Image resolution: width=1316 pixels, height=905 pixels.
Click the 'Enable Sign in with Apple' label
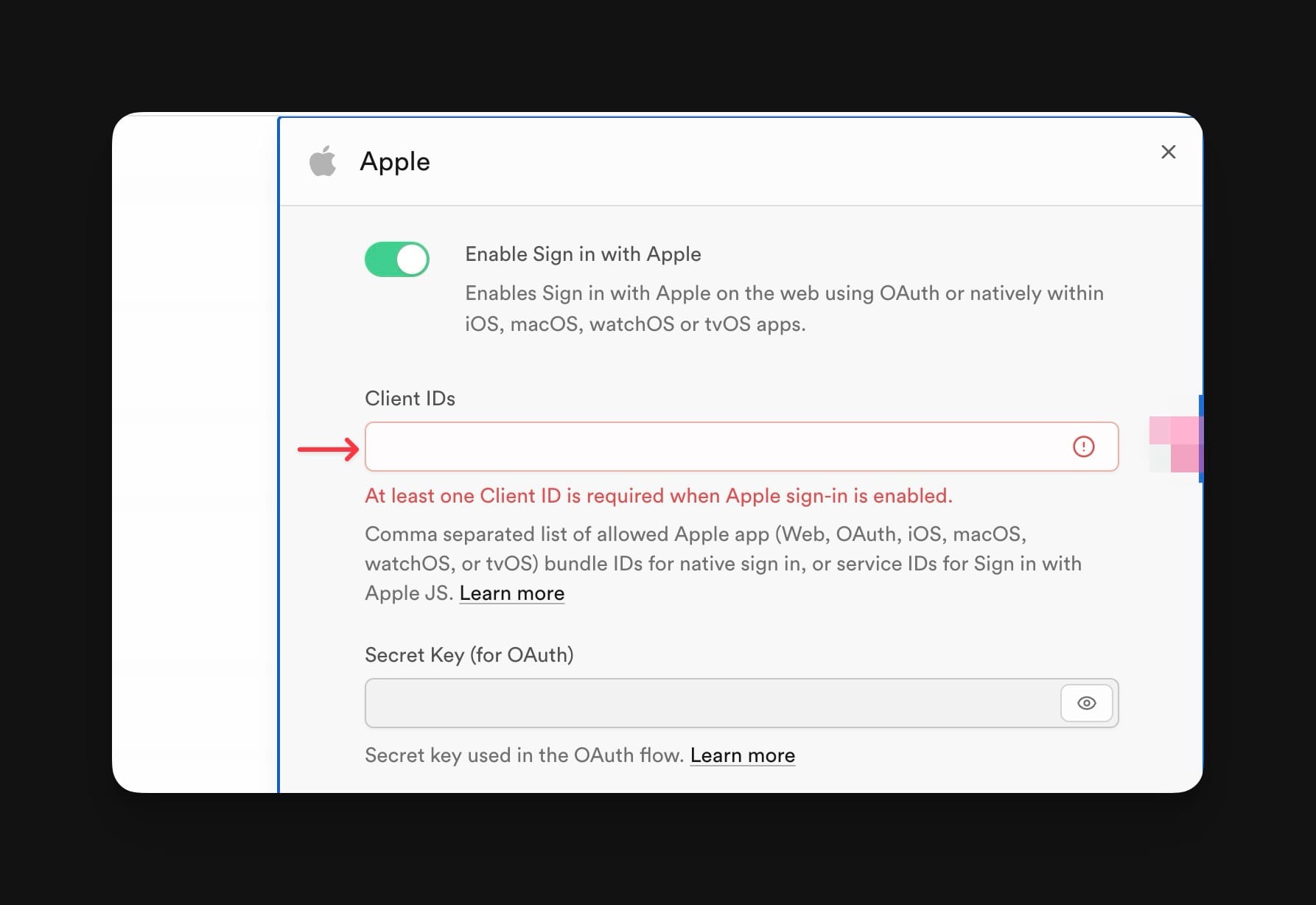583,254
